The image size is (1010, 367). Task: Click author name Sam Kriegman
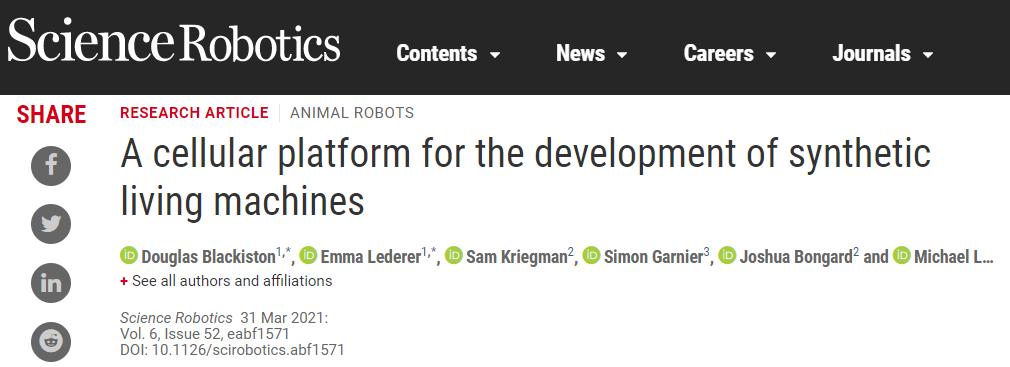517,258
